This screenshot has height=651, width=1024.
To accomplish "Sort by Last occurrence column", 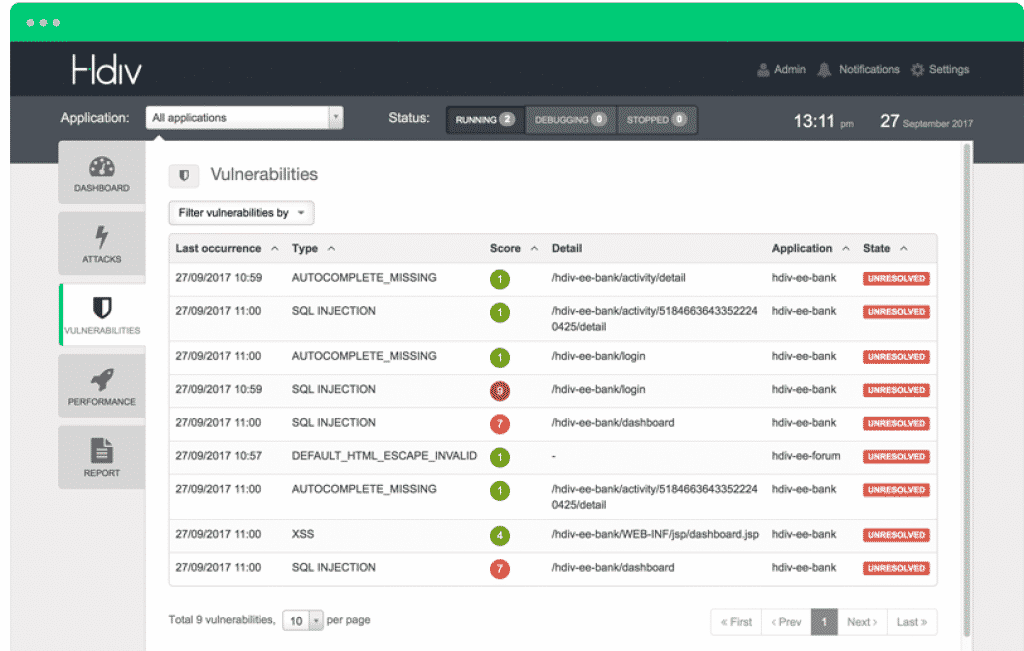I will (x=227, y=248).
